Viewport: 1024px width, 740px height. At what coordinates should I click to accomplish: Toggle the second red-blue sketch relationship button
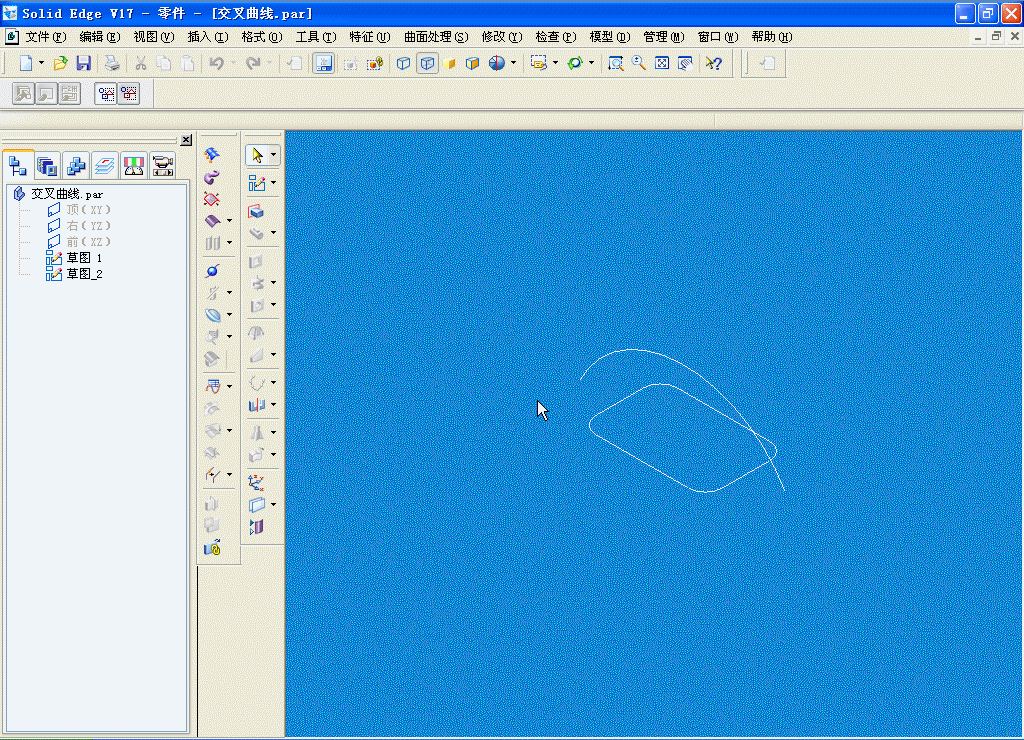(x=129, y=94)
